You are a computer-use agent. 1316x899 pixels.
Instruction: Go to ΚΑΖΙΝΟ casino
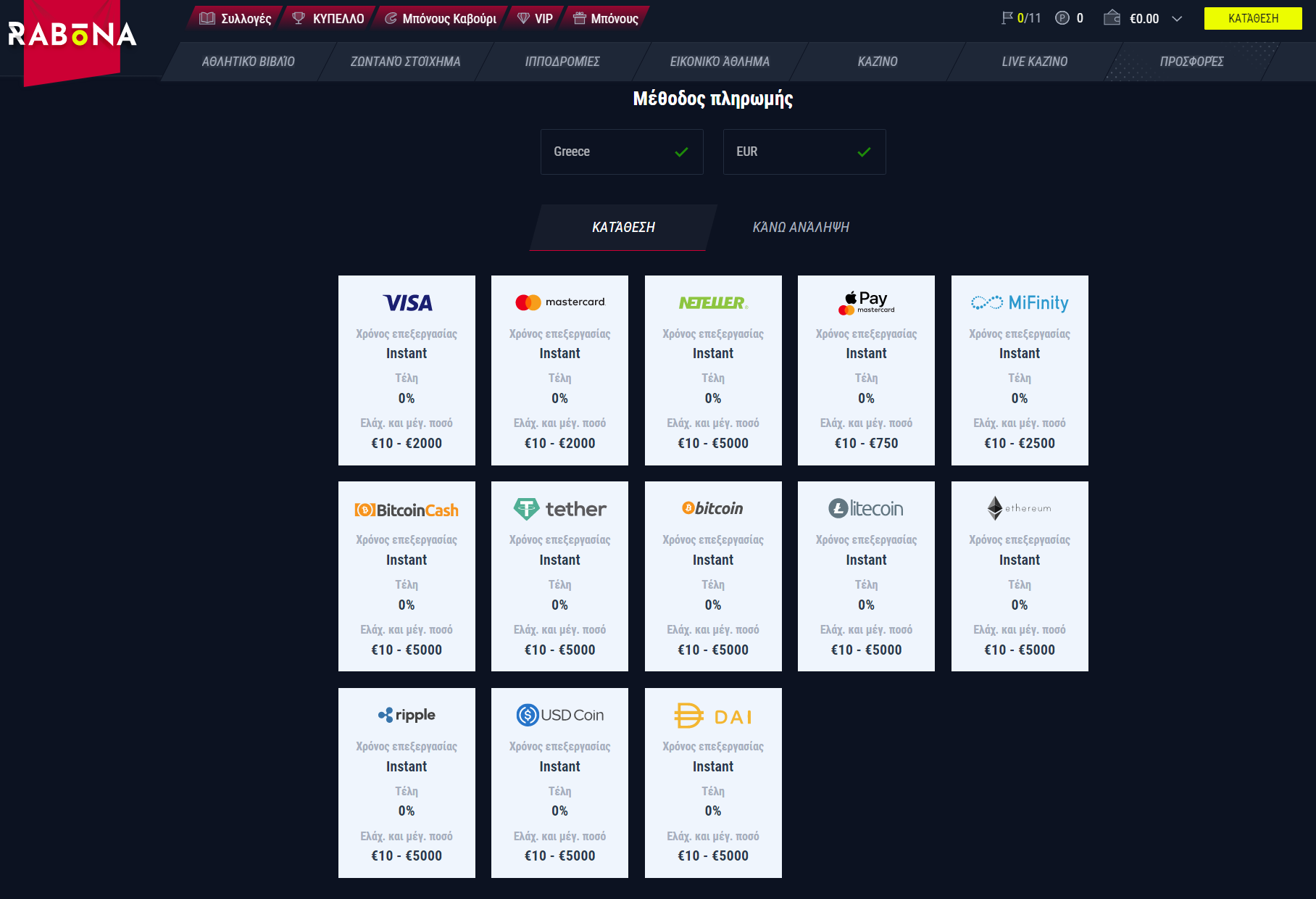point(878,62)
